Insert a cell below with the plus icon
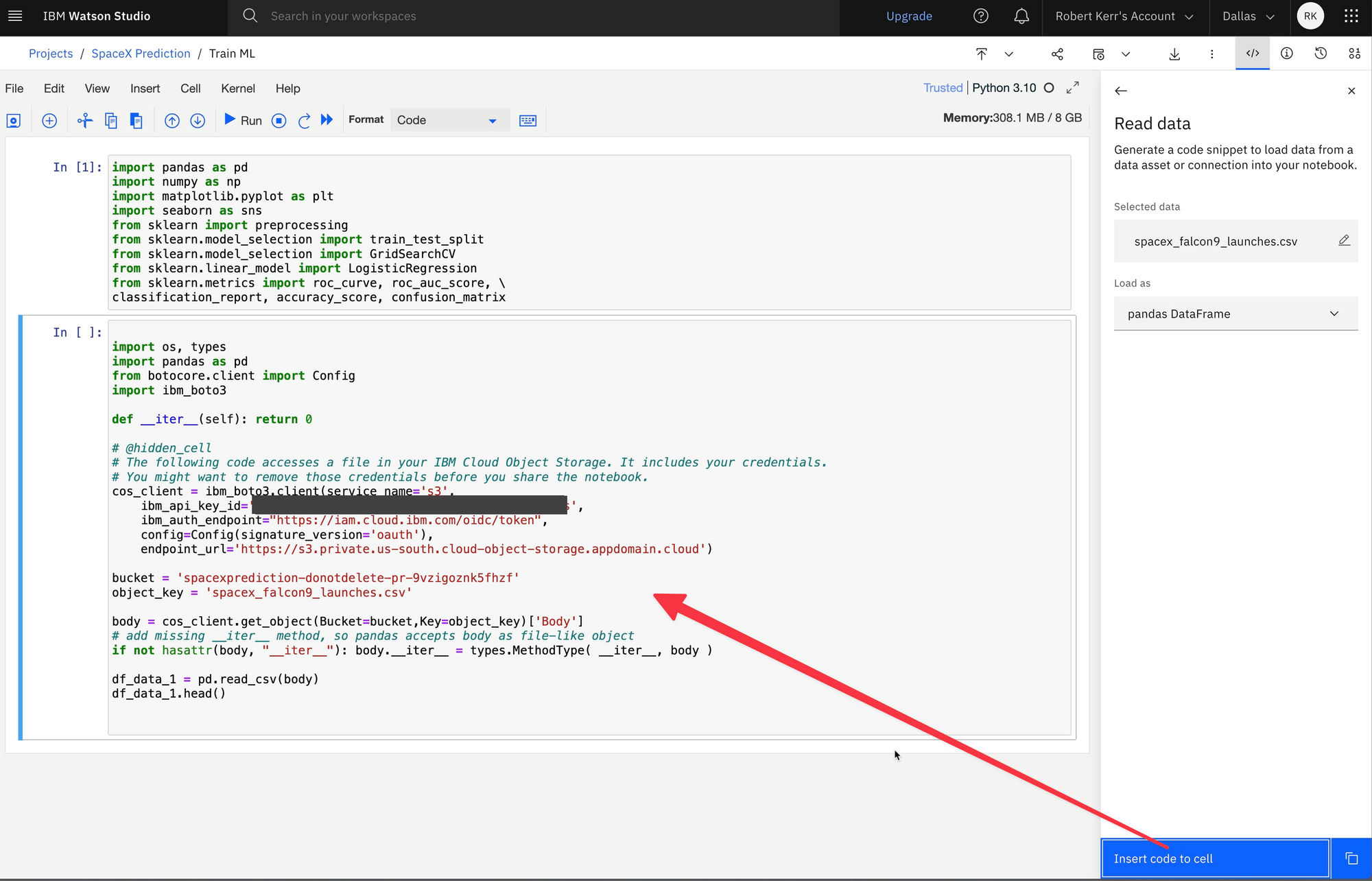This screenshot has width=1372, height=881. tap(49, 121)
